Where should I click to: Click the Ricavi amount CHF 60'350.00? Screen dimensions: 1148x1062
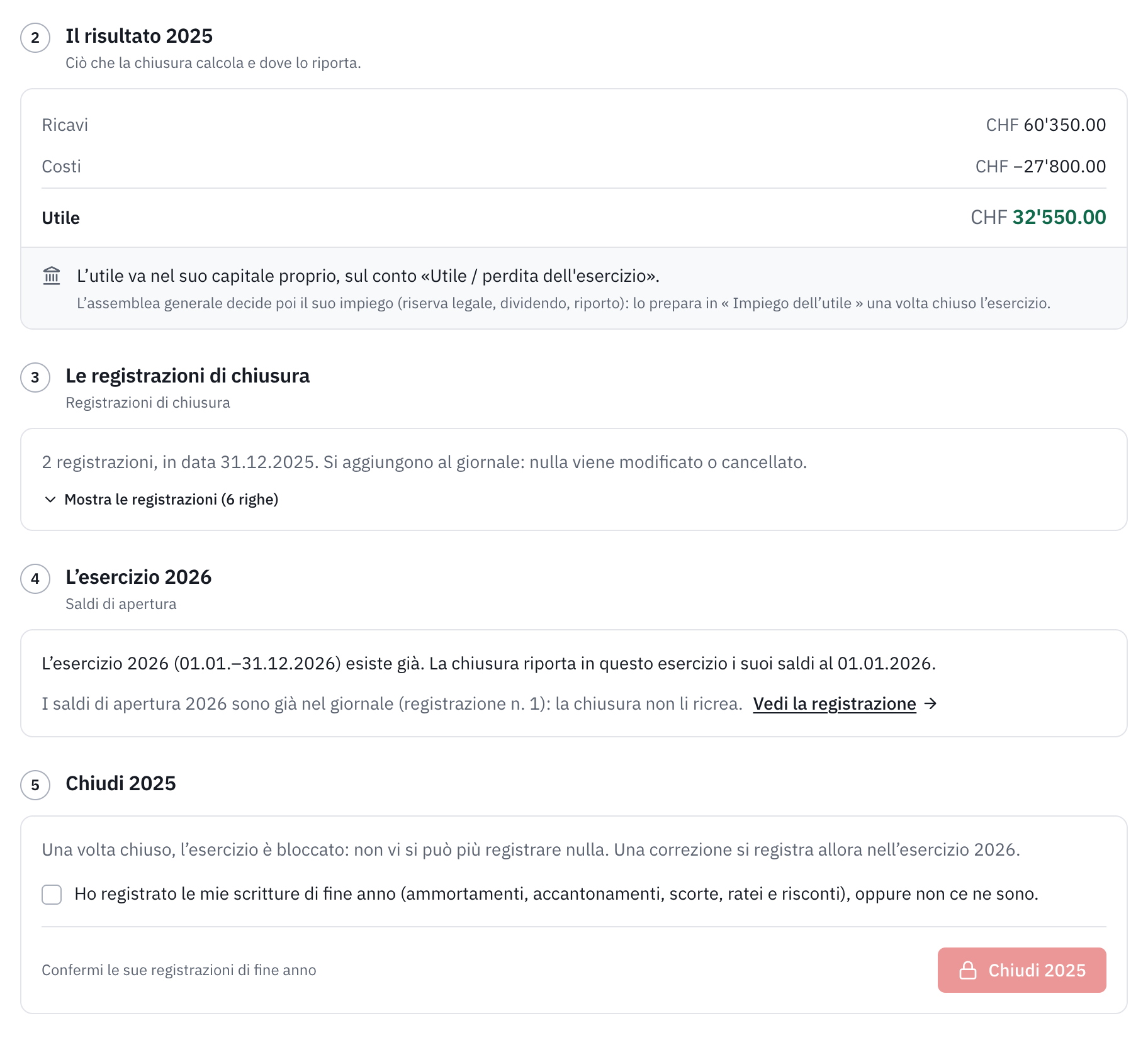tap(1045, 125)
